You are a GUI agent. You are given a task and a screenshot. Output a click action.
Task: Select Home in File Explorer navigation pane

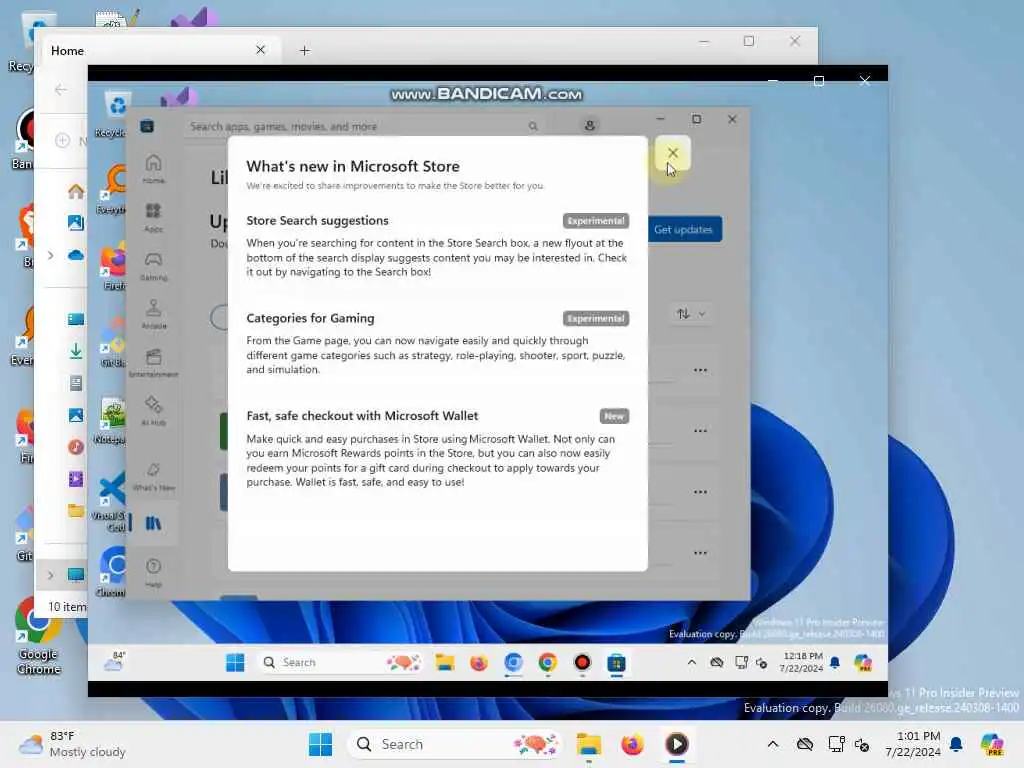(76, 191)
